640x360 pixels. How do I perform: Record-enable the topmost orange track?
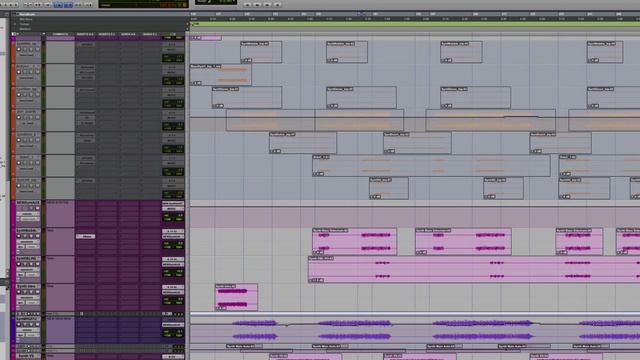click(x=19, y=49)
